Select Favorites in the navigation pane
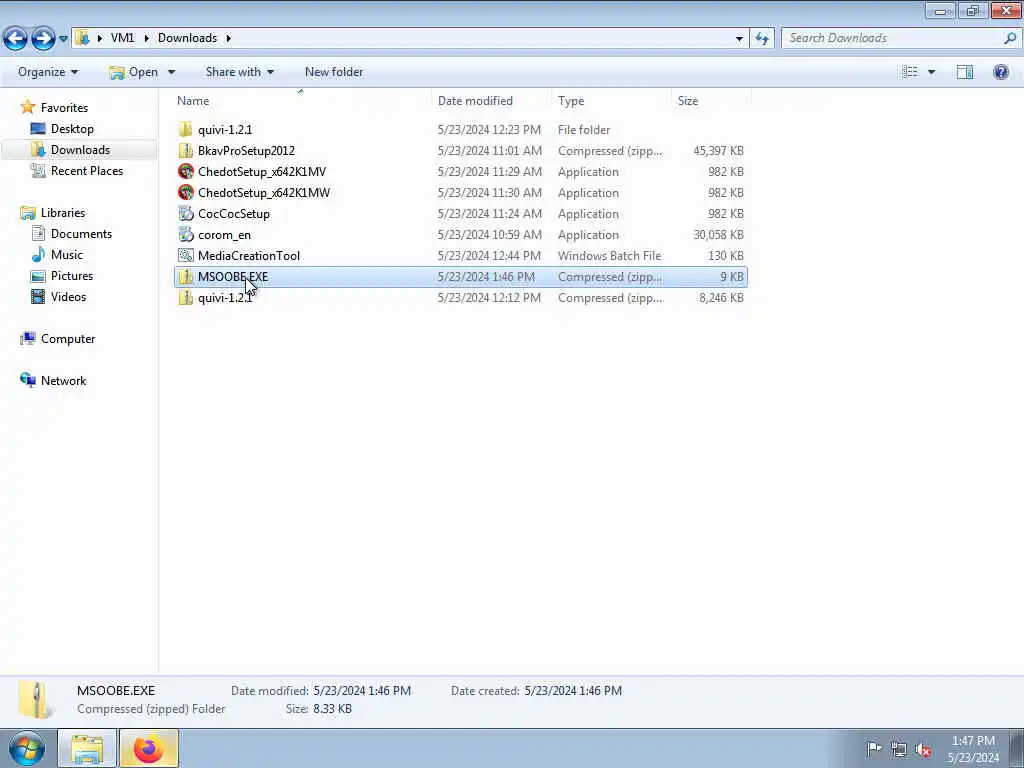This screenshot has height=768, width=1024. [64, 108]
